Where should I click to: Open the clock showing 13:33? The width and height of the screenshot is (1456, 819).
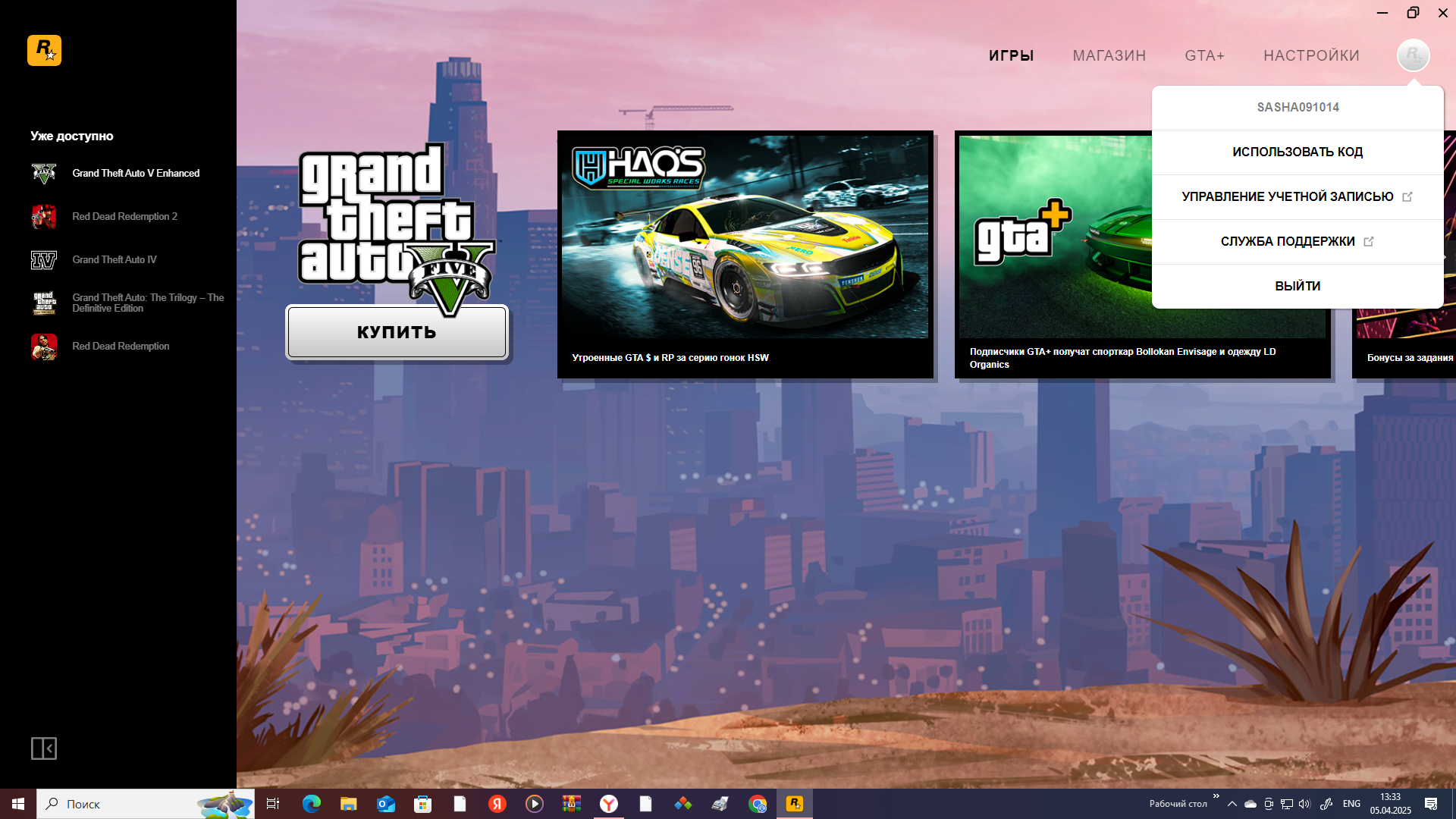1390,804
